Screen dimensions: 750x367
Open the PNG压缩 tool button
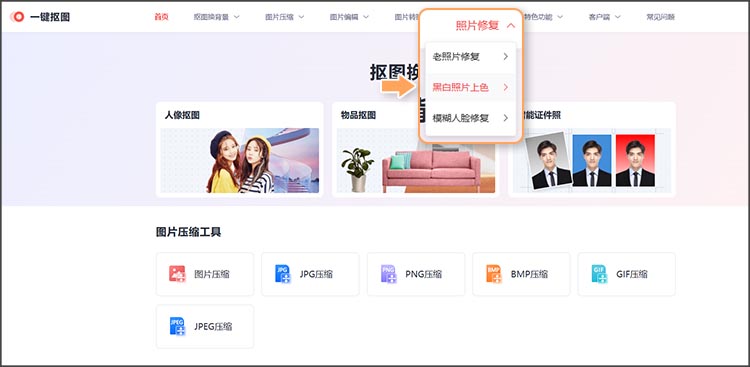click(416, 274)
